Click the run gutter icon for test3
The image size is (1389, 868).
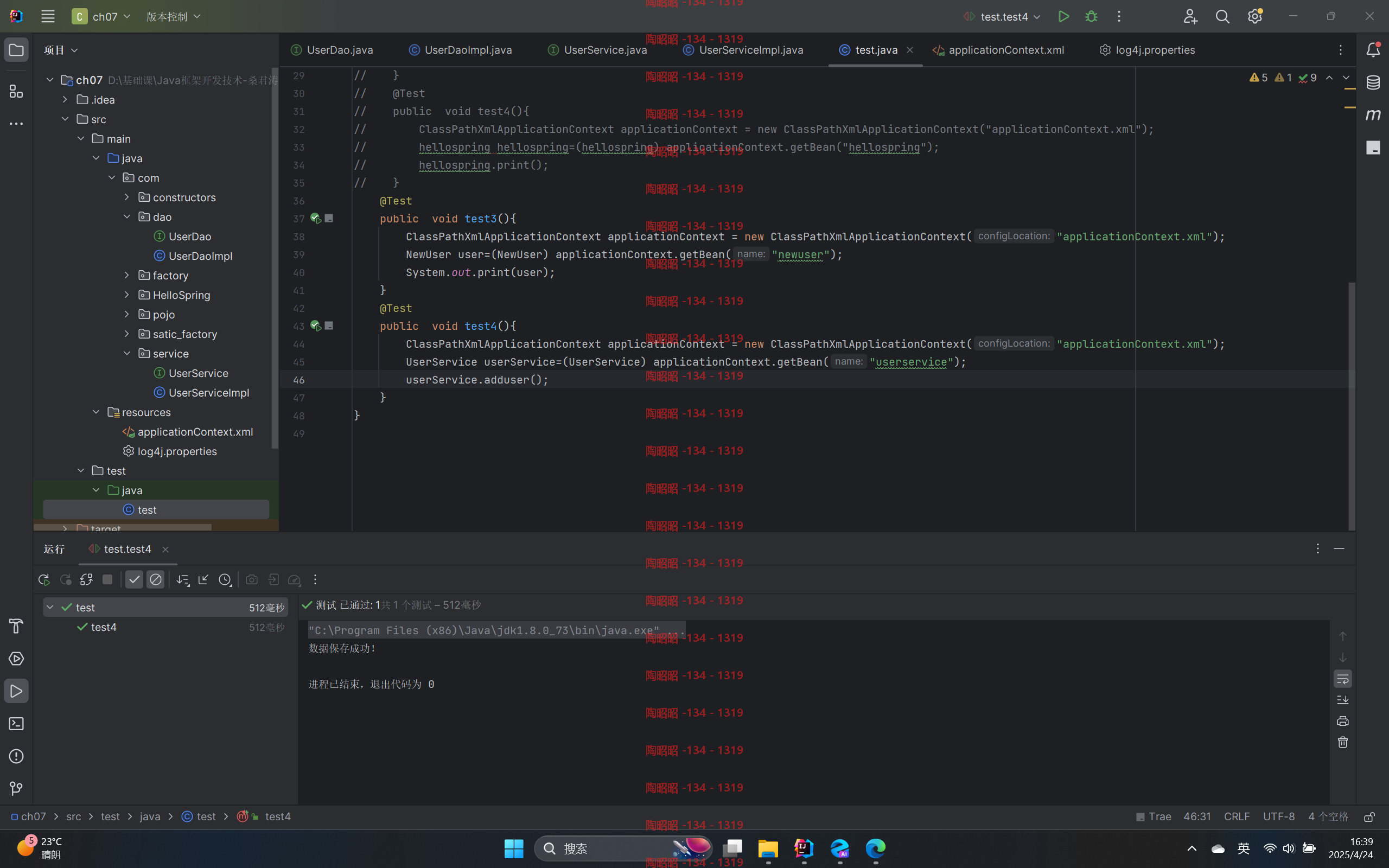click(x=315, y=218)
